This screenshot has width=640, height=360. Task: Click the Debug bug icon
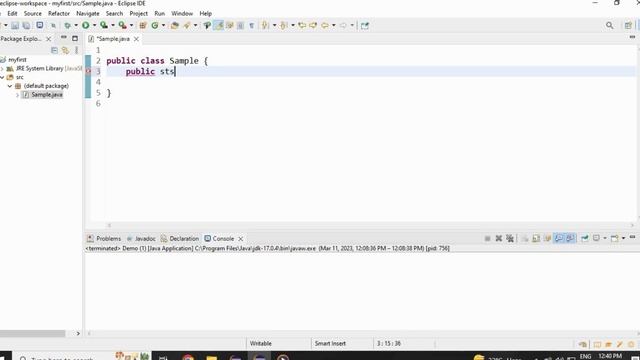67,25
